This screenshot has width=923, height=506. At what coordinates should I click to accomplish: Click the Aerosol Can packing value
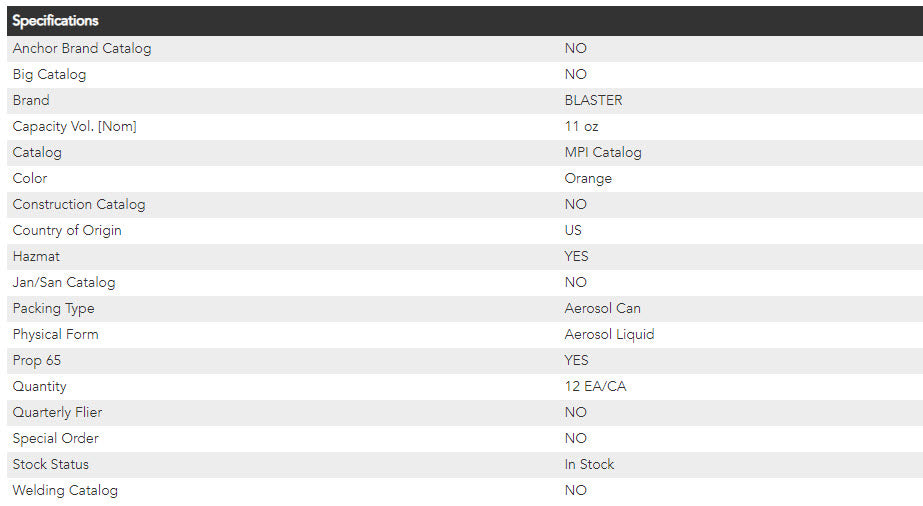(x=602, y=308)
